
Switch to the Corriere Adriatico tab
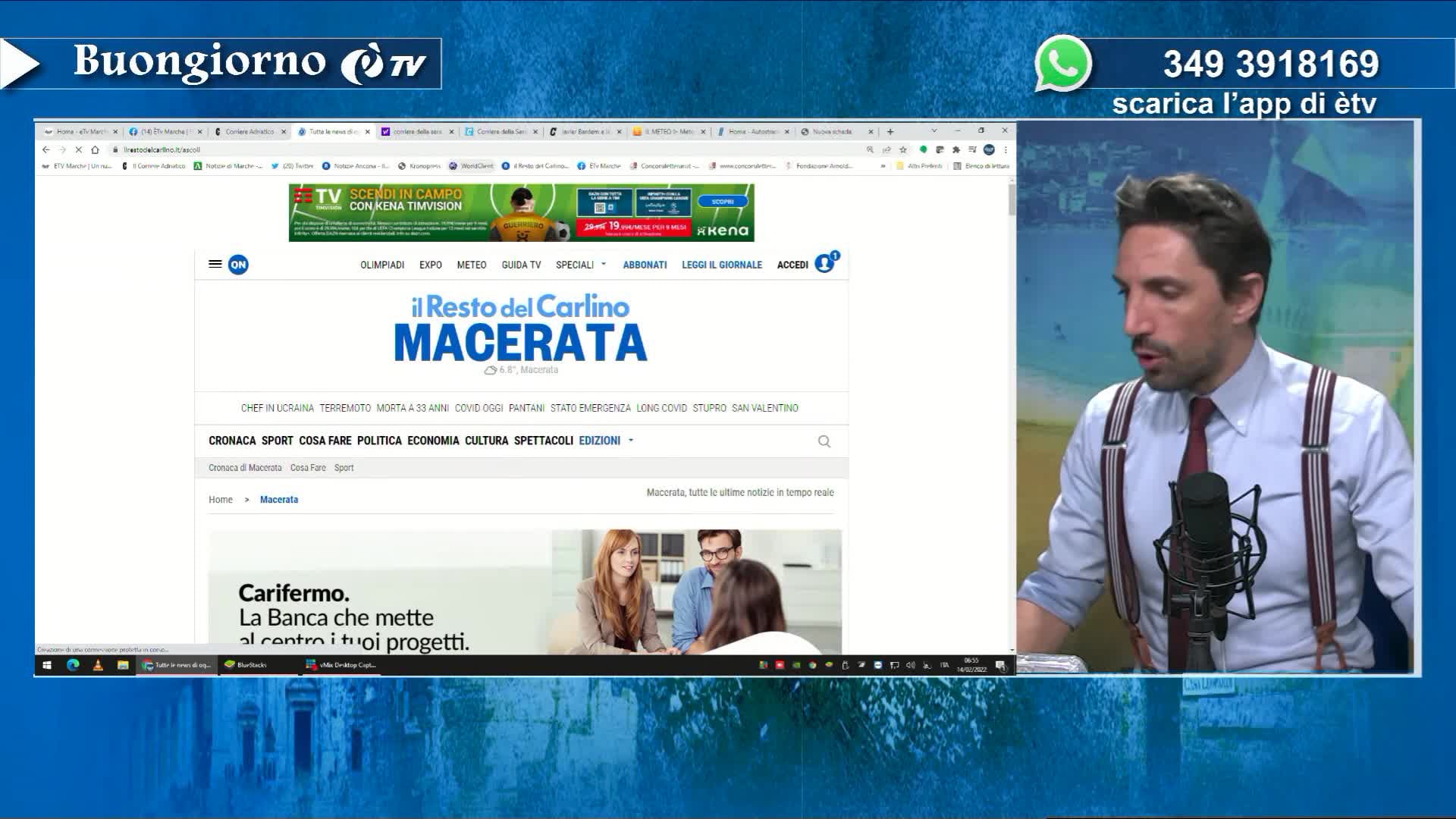[x=249, y=132]
